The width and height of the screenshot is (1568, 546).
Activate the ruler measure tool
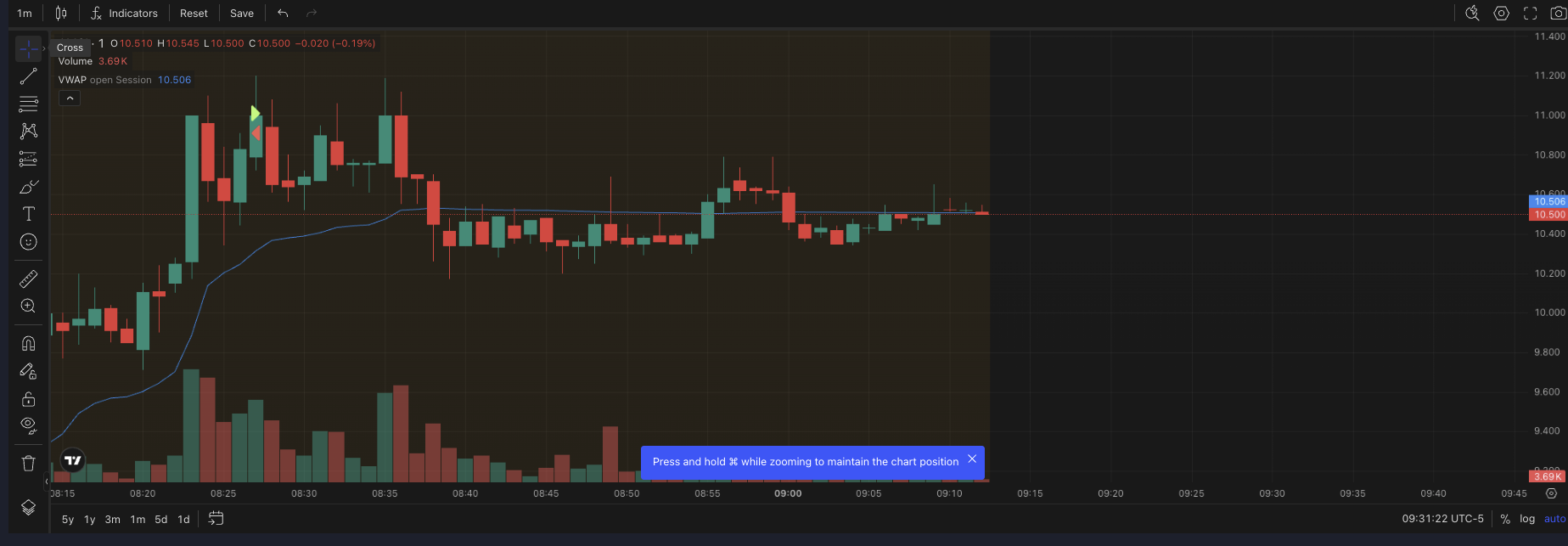click(x=28, y=279)
